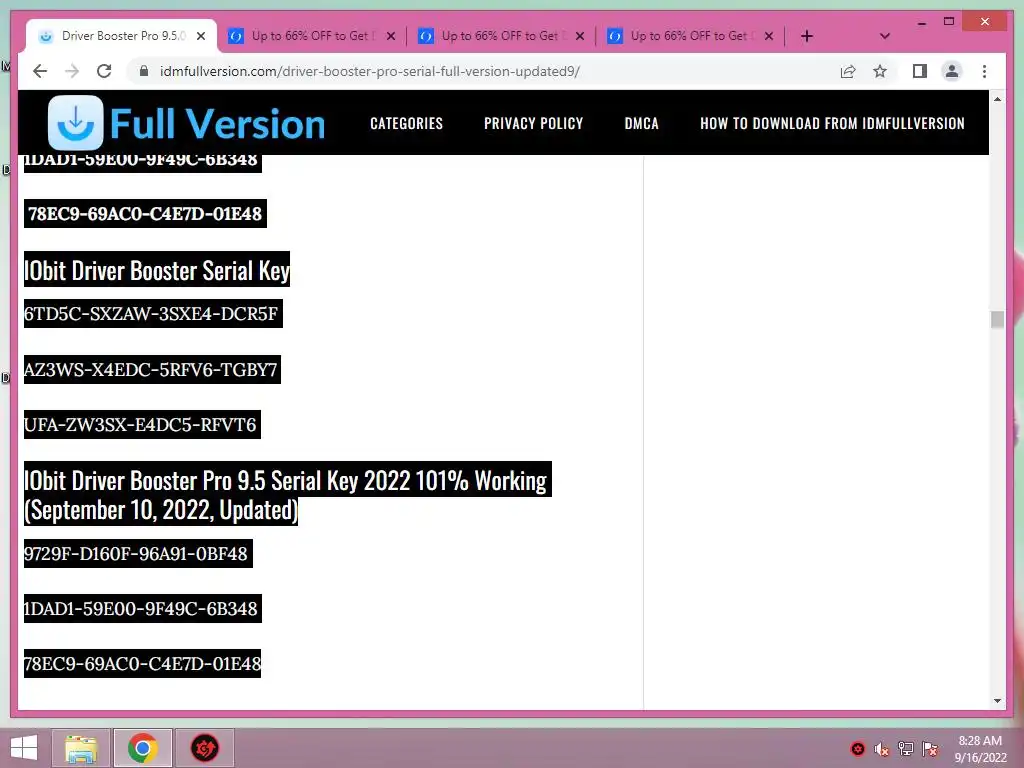Open the PRIVACY POLICY page
Screen dimensions: 1024x768
(533, 123)
